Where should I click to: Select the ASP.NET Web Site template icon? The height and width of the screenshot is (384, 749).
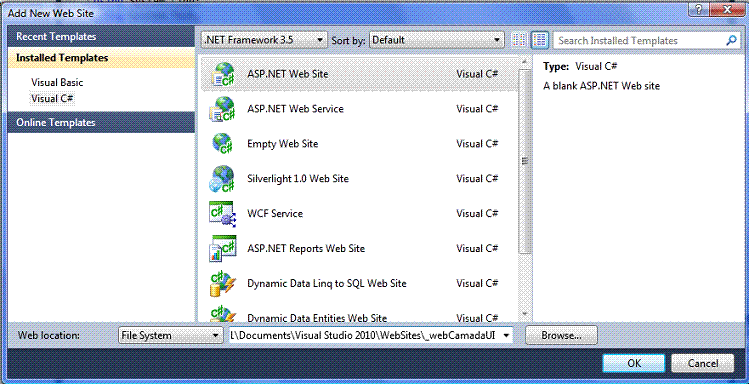222,75
